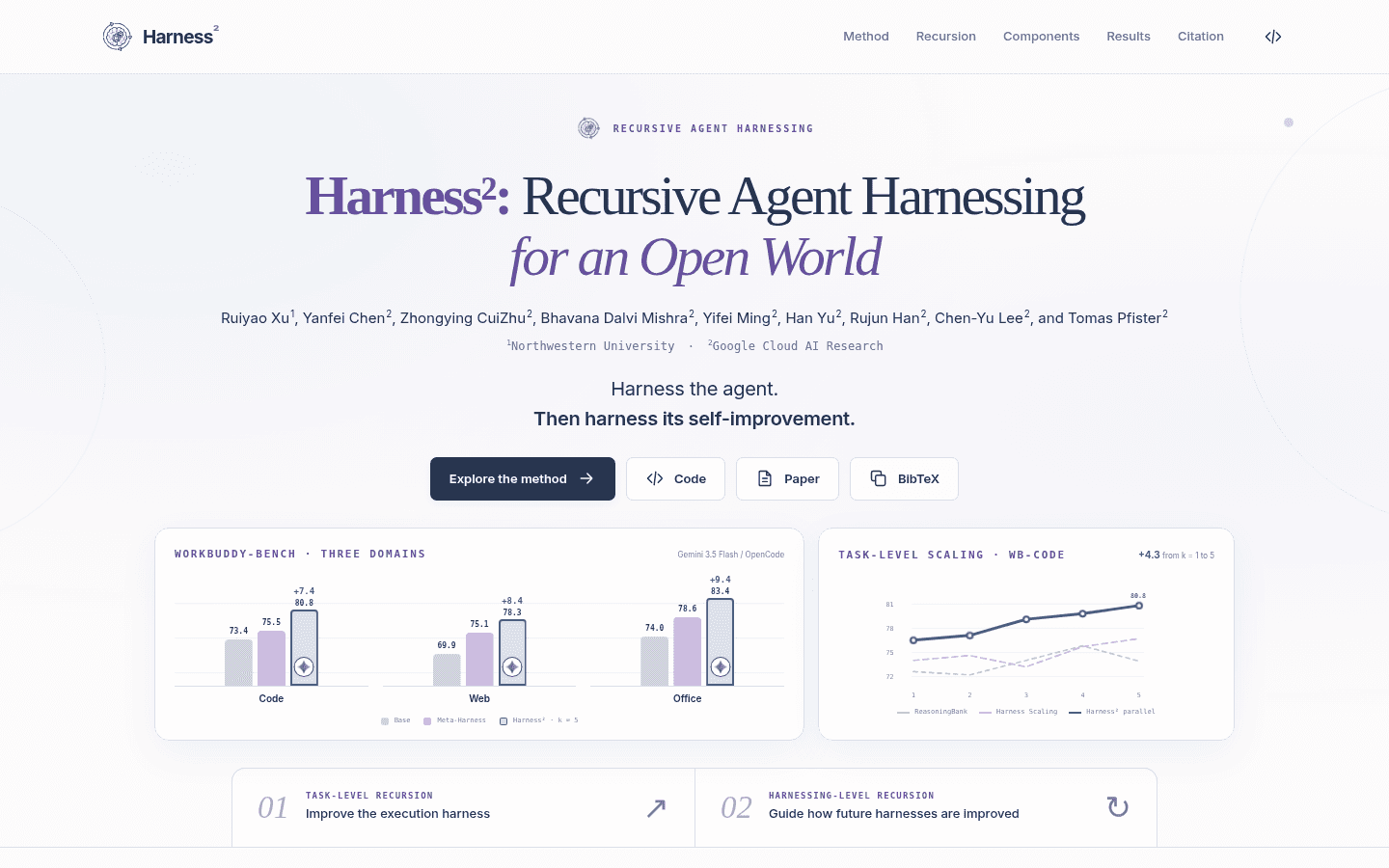This screenshot has width=1389, height=868.
Task: Click the copy icon on BibTeX button
Action: click(x=879, y=478)
